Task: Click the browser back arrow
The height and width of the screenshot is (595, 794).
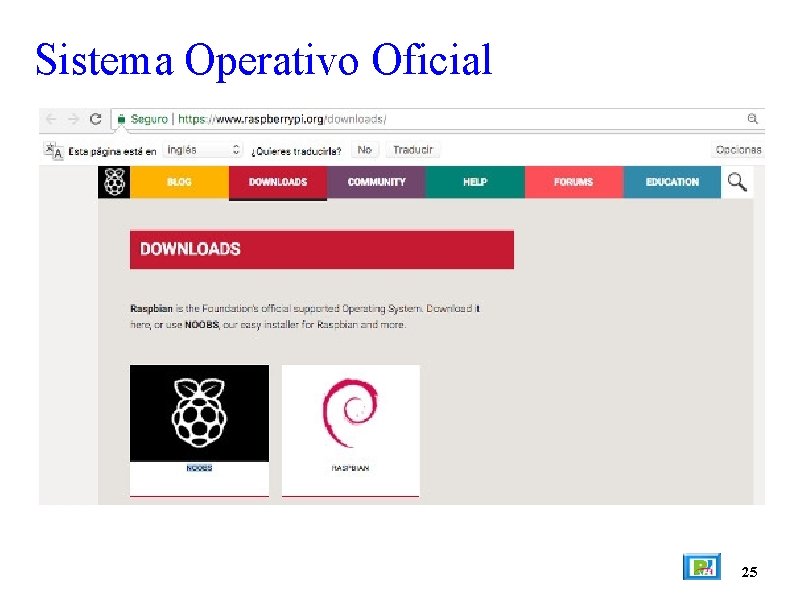Action: pos(51,119)
